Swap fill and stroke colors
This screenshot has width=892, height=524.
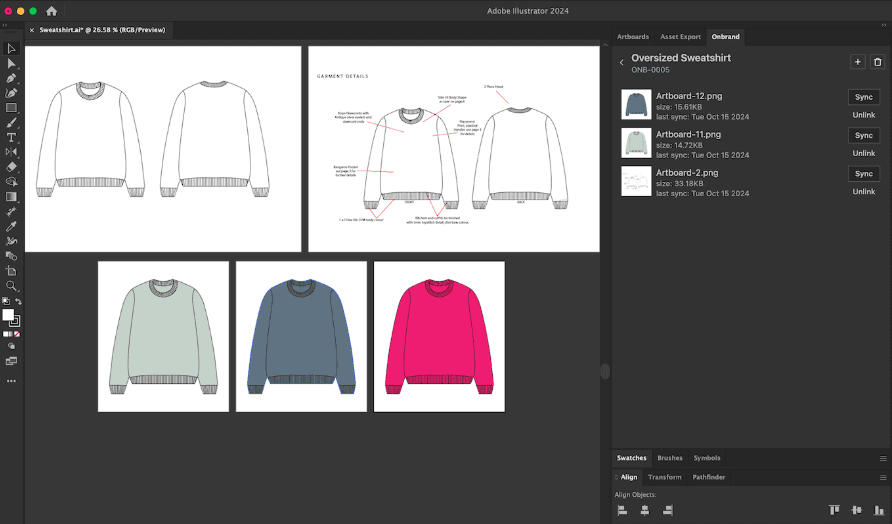(x=18, y=301)
